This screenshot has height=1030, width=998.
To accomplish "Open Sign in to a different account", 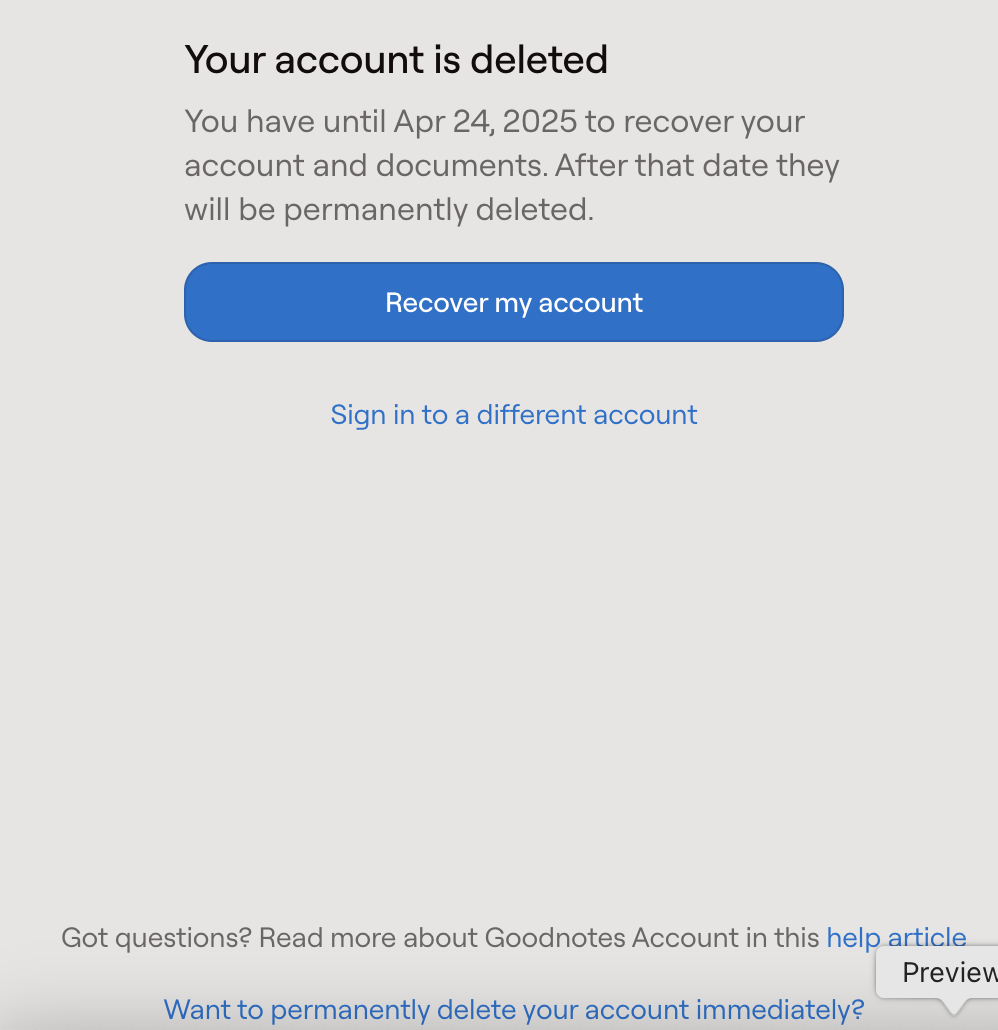I will (513, 414).
